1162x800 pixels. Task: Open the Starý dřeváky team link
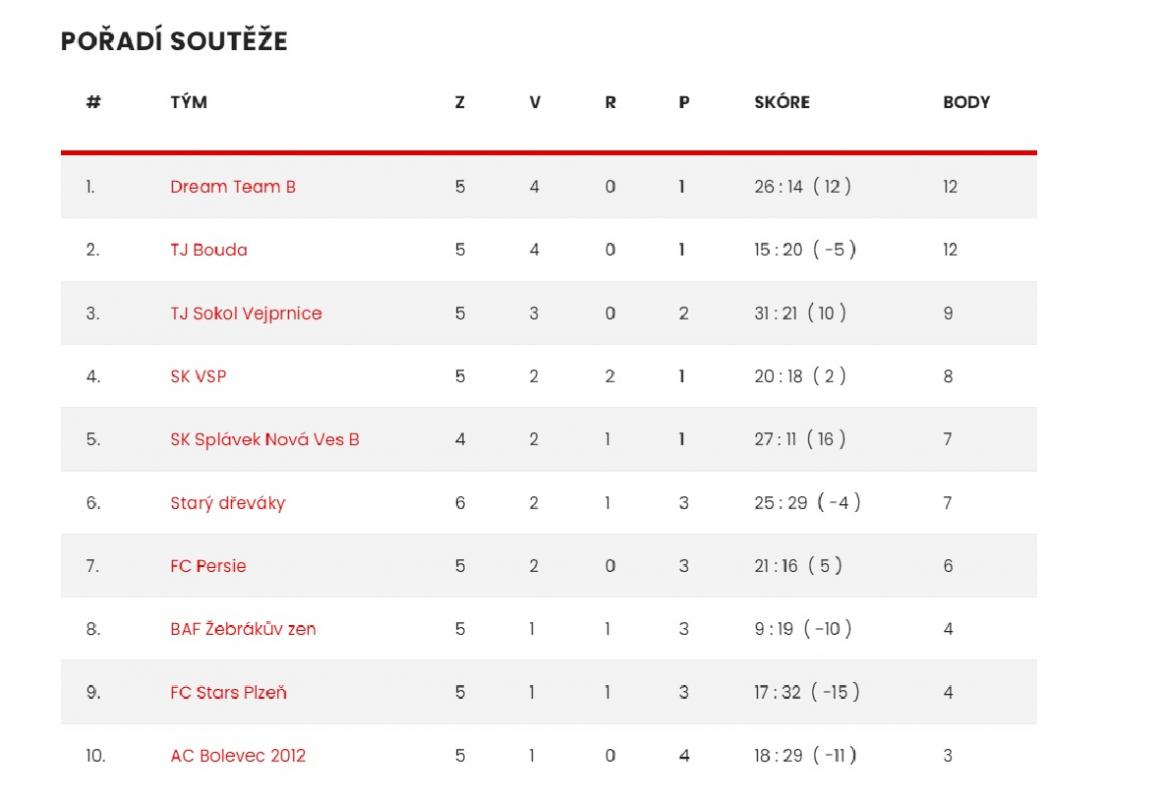tap(228, 503)
